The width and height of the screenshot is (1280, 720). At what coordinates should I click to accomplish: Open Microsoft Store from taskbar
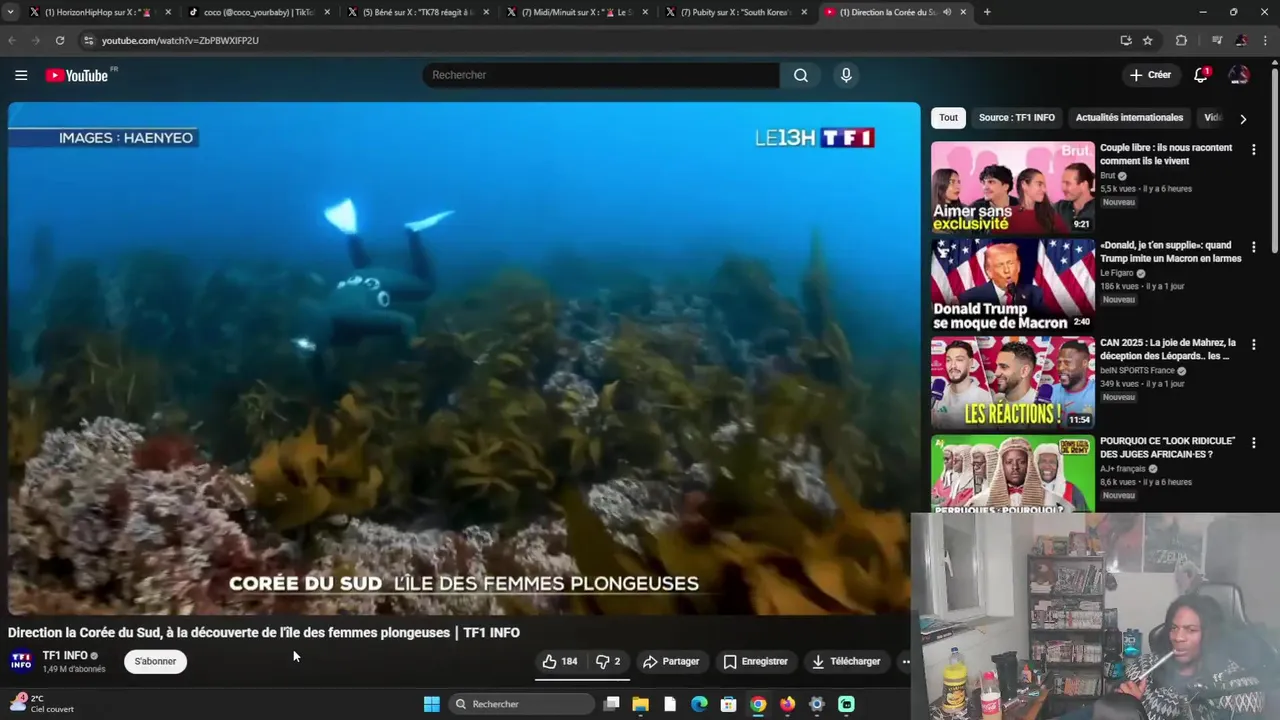click(729, 704)
